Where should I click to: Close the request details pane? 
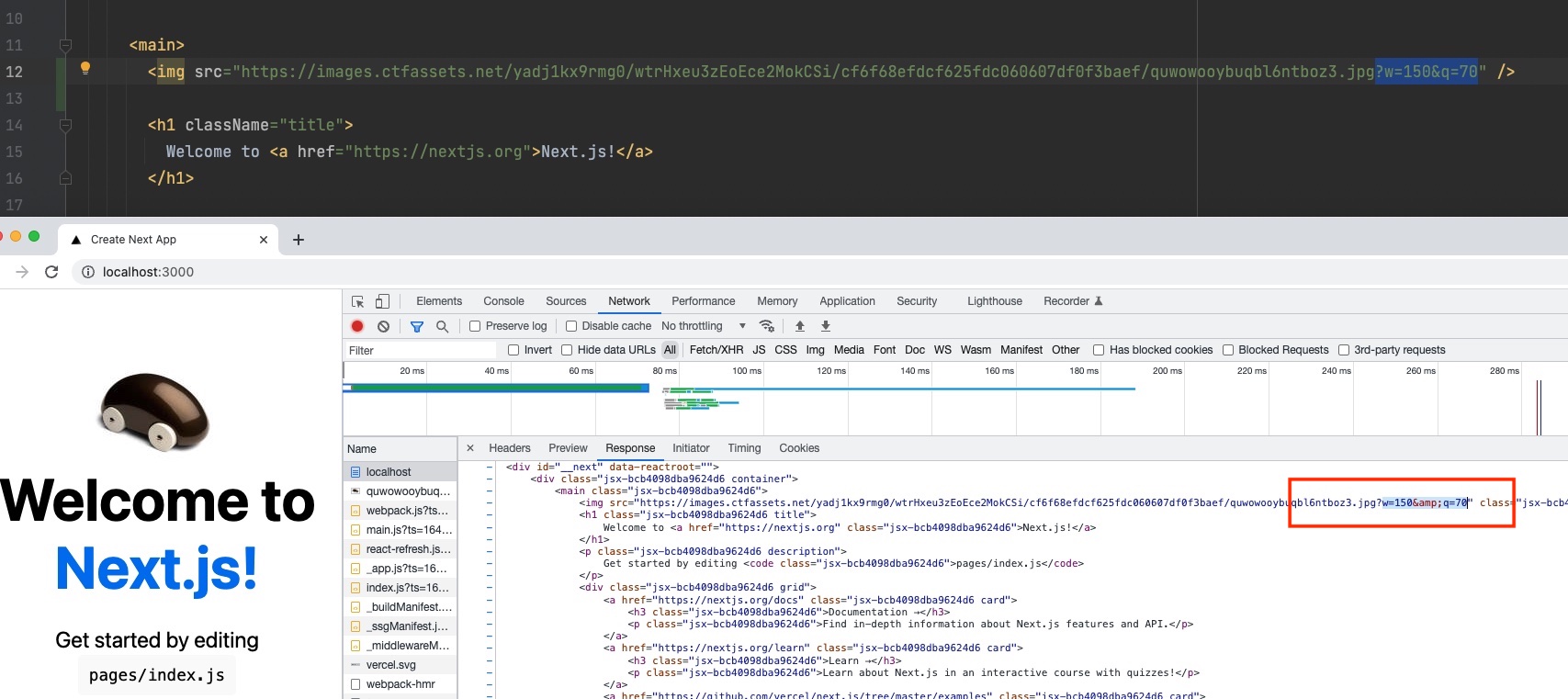coord(470,448)
